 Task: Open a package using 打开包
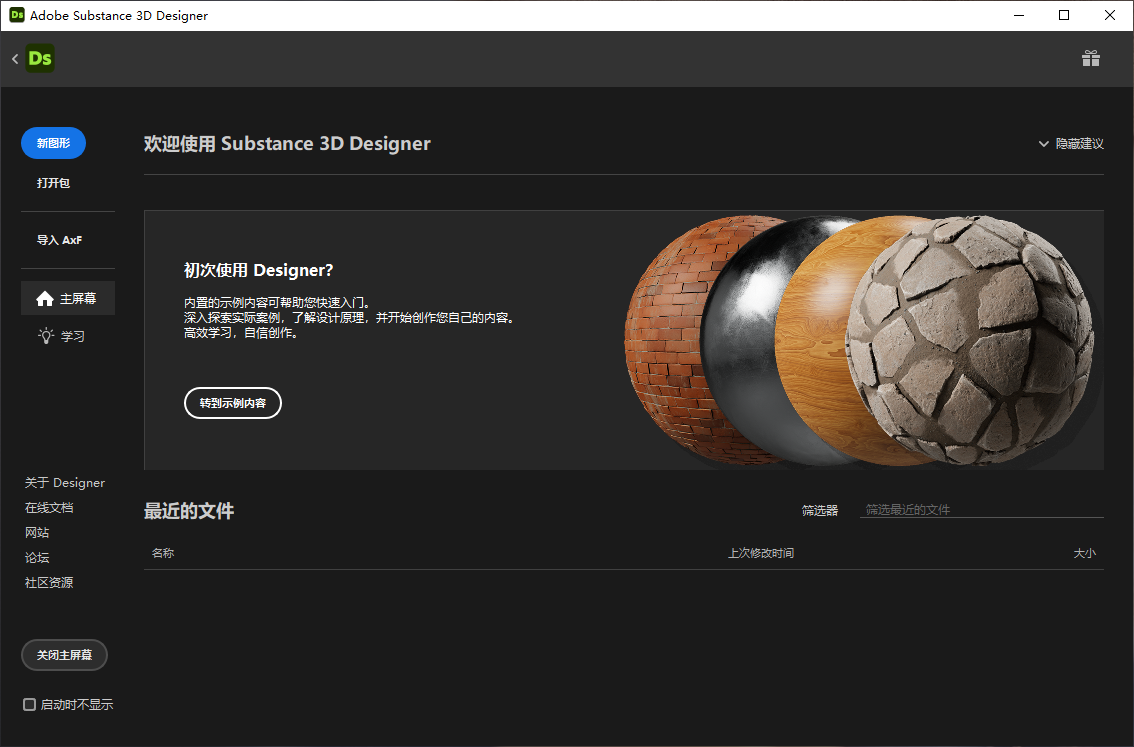[x=54, y=183]
